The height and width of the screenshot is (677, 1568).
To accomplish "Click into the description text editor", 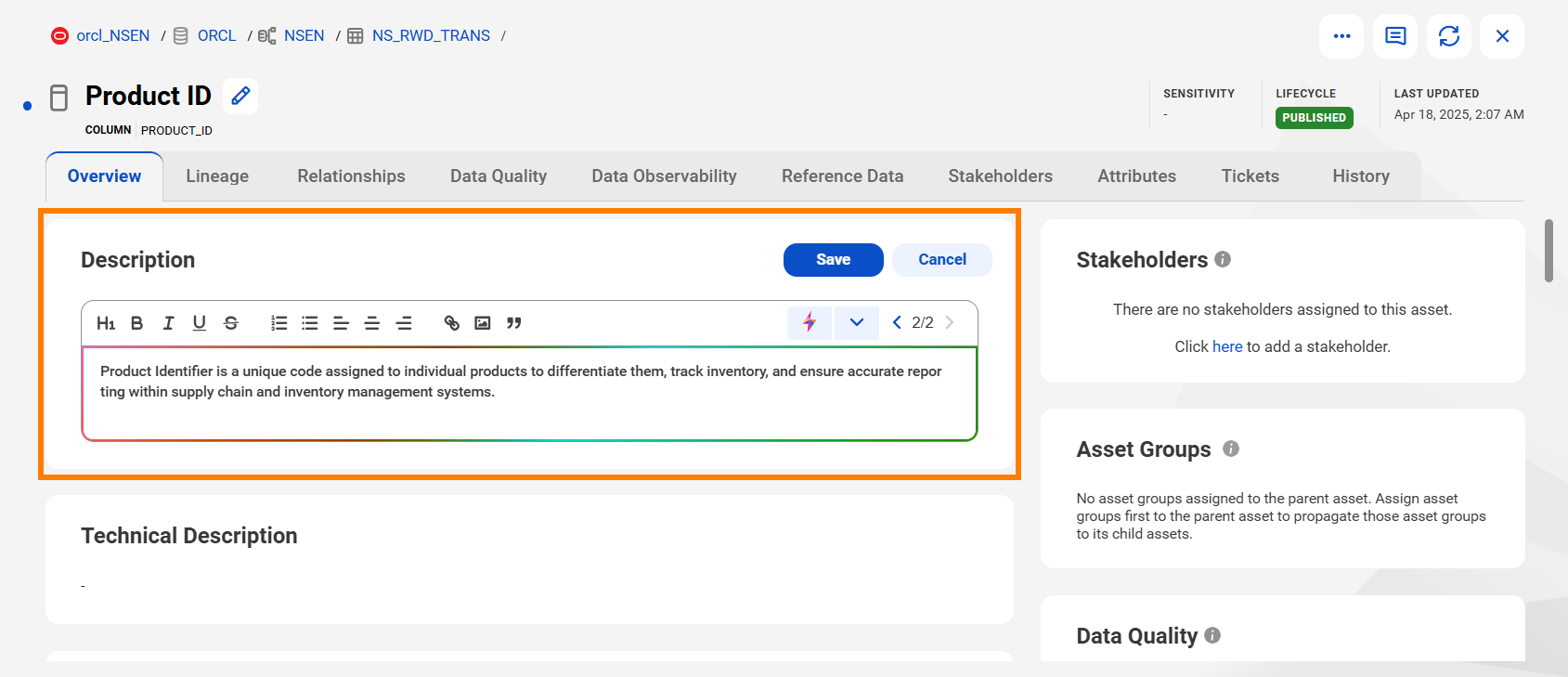I will point(529,393).
